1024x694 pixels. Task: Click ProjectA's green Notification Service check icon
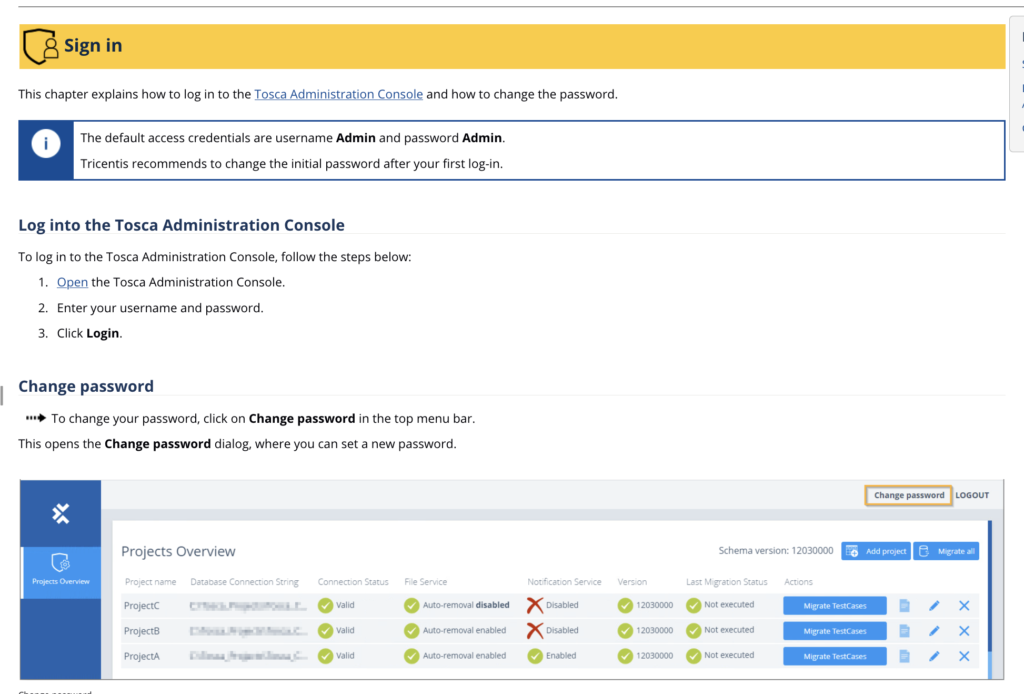click(x=535, y=656)
